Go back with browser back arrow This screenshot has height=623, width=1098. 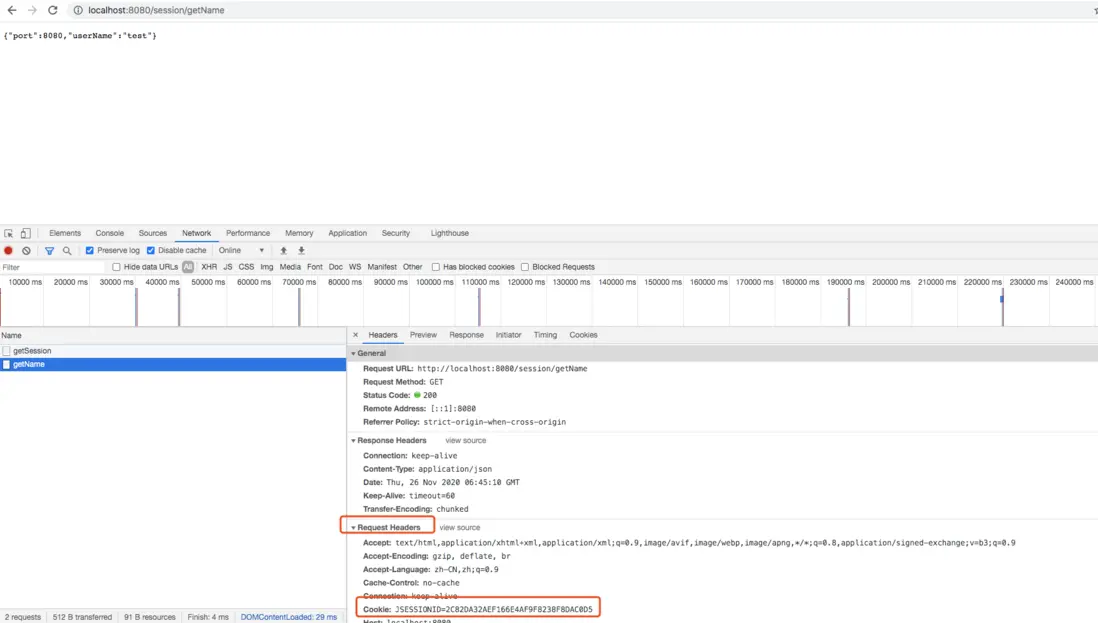click(x=12, y=10)
